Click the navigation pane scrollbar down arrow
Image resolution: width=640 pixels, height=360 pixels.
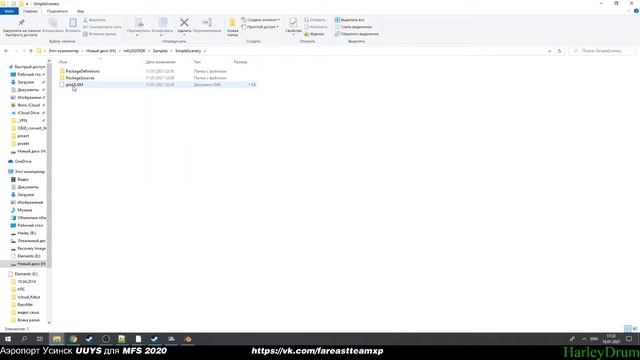[49, 323]
